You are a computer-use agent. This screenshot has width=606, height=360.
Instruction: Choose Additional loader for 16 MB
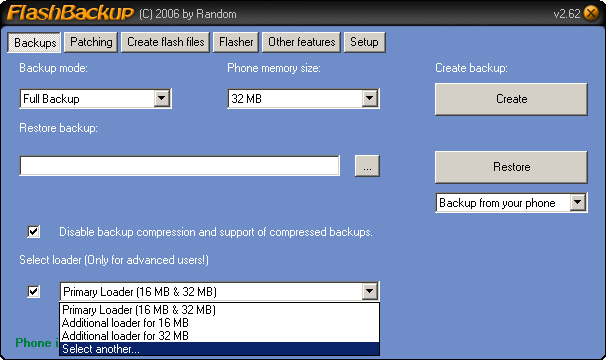(219, 323)
